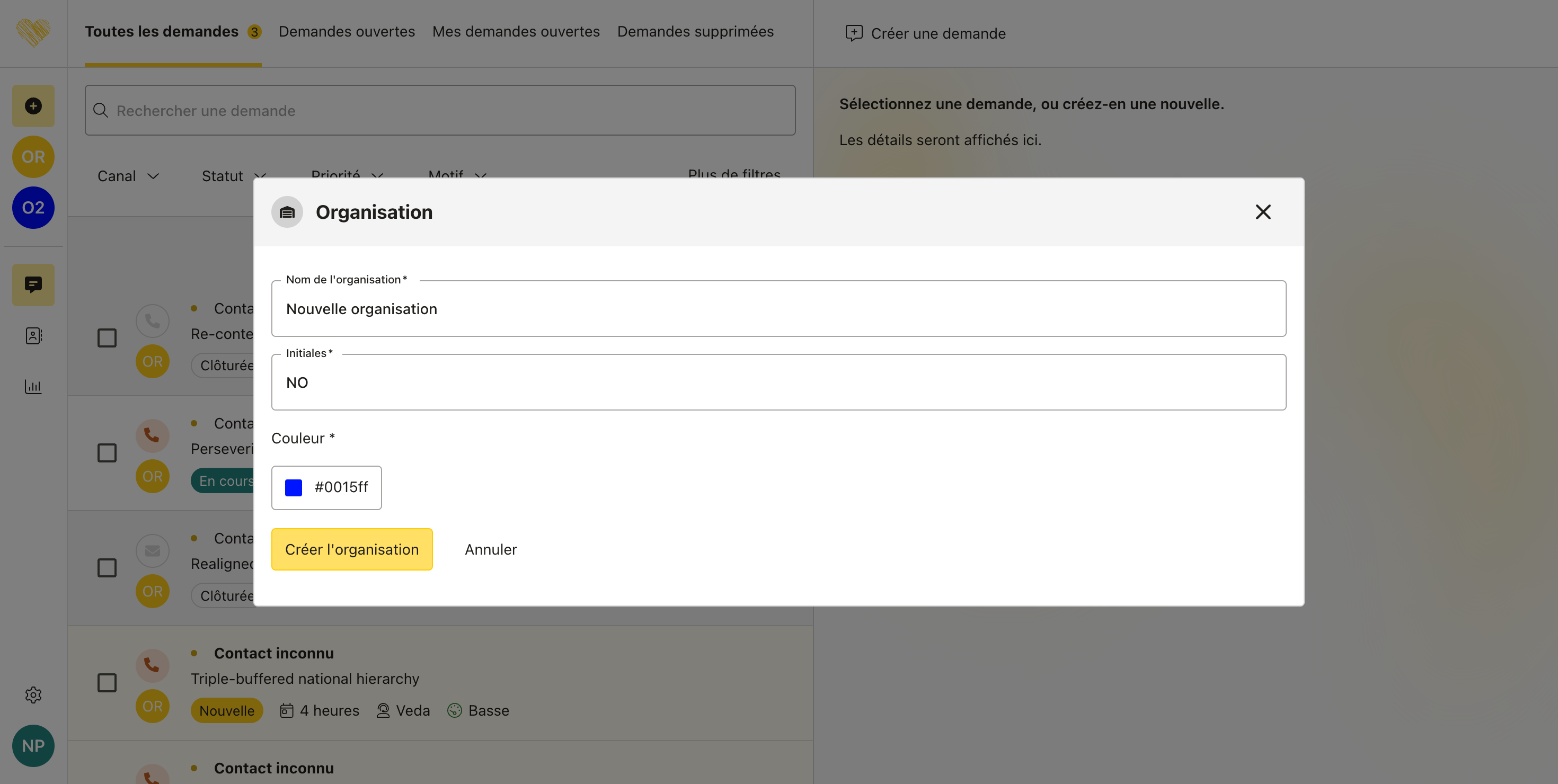This screenshot has width=1558, height=784.
Task: Click the Nom de l'organisation field
Action: 778,309
